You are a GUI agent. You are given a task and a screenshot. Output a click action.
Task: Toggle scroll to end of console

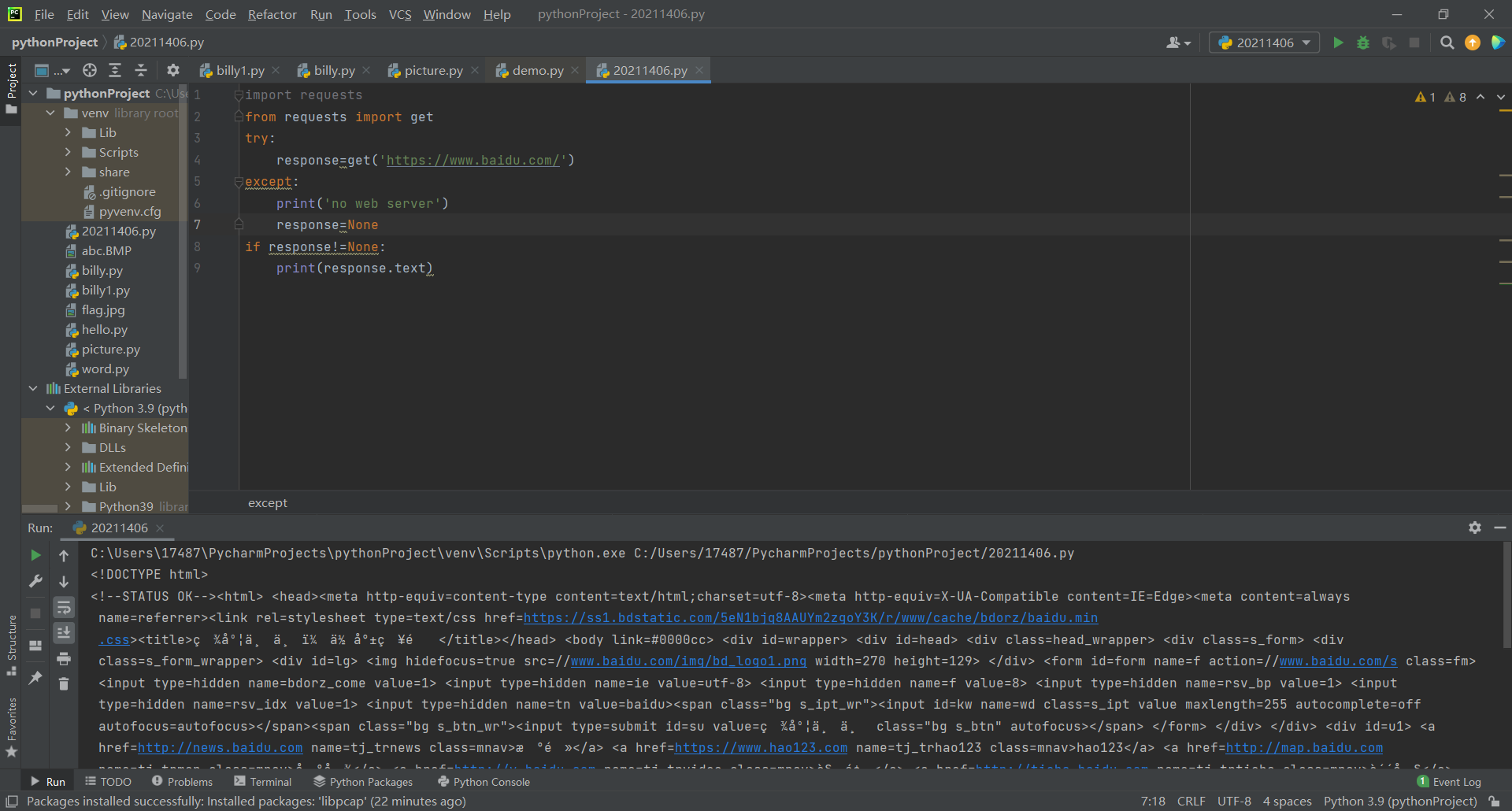(64, 632)
